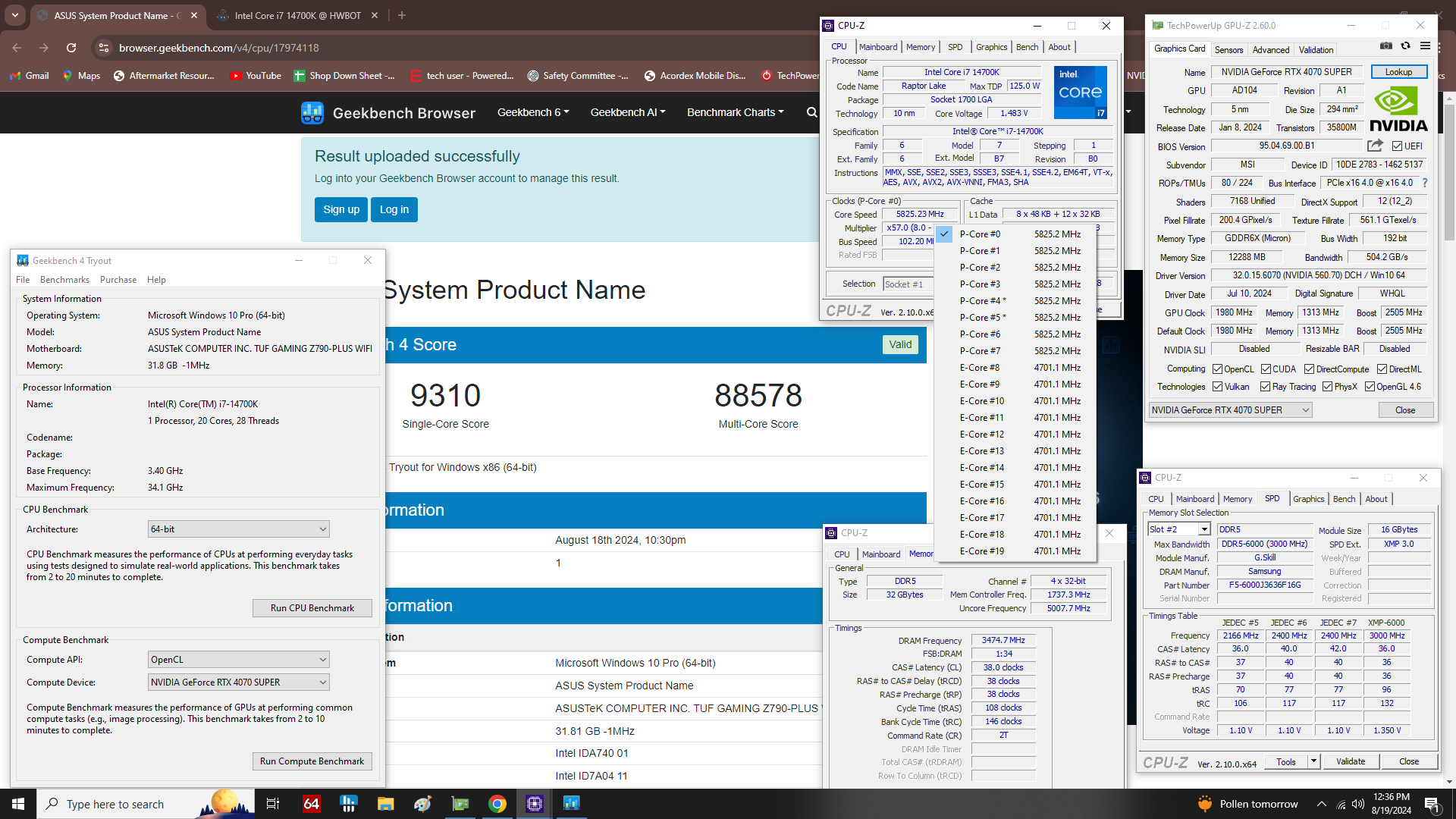
Task: Click the Geekbench Browser search magnifier icon
Action: pyautogui.click(x=812, y=112)
